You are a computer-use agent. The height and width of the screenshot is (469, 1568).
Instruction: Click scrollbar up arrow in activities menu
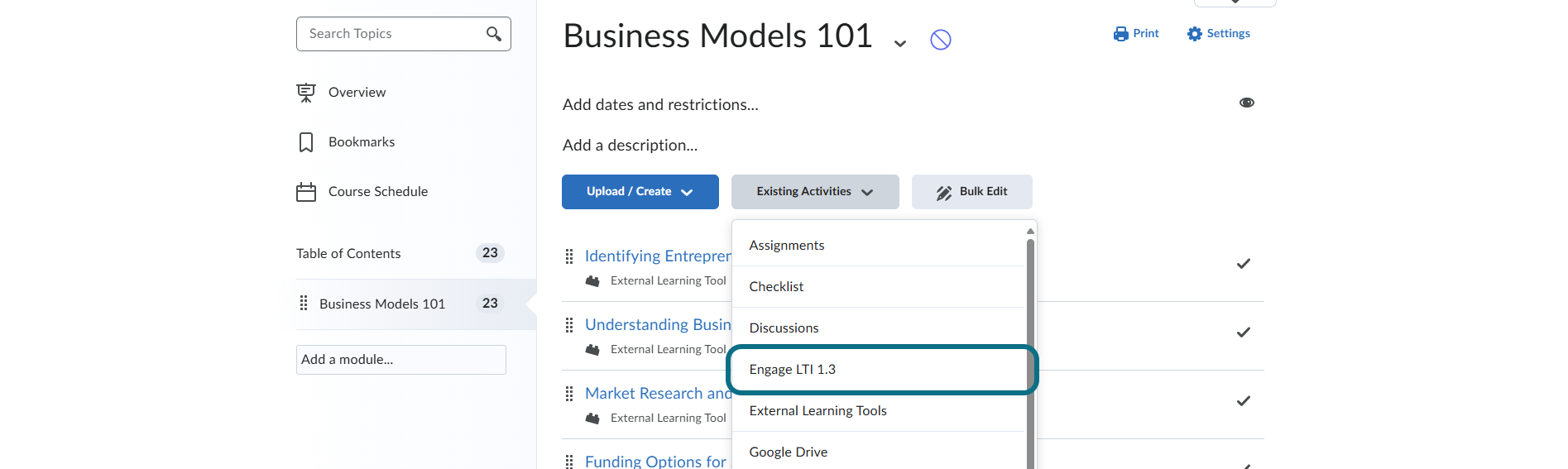(1030, 231)
